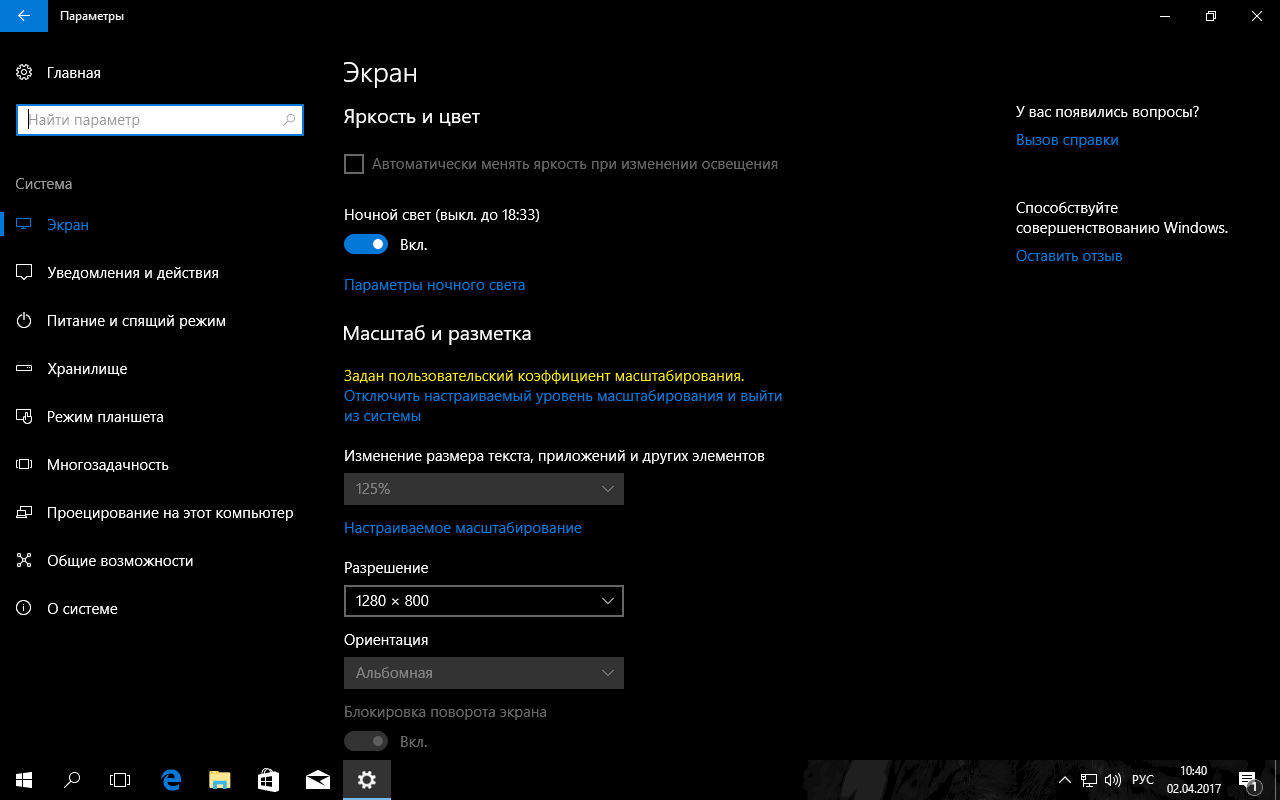Open the network tray icon
The image size is (1280, 800).
coord(1089,780)
